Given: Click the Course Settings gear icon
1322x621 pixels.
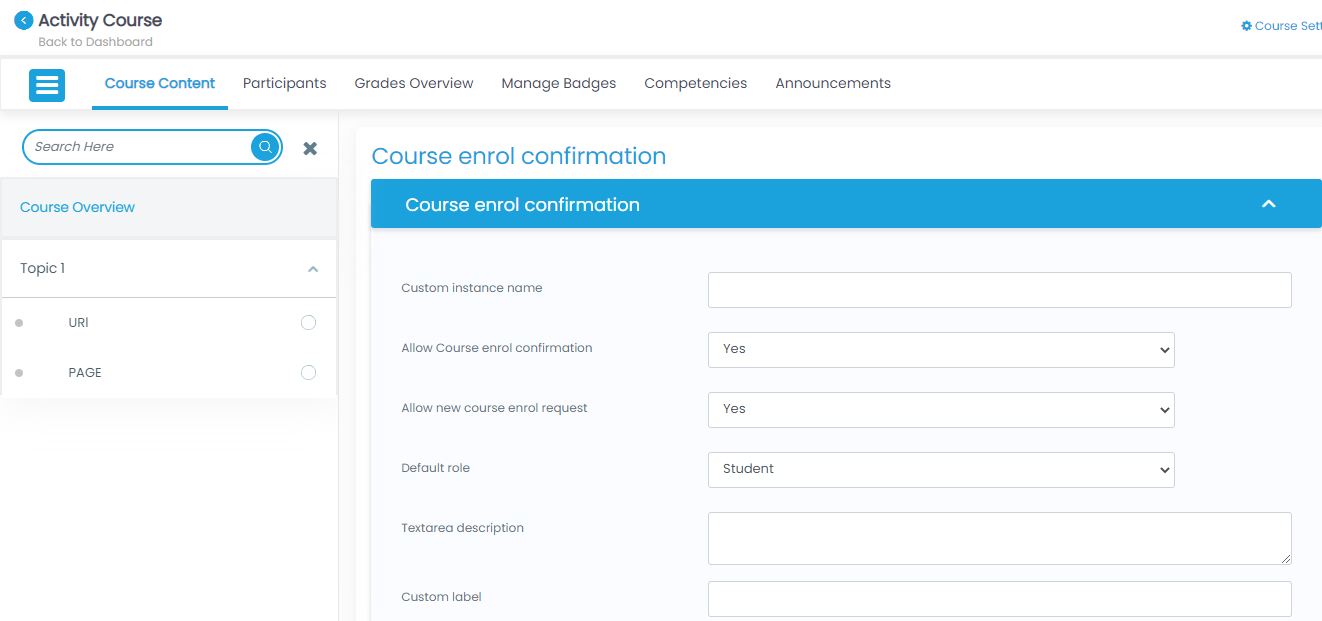Looking at the screenshot, I should tap(1246, 26).
